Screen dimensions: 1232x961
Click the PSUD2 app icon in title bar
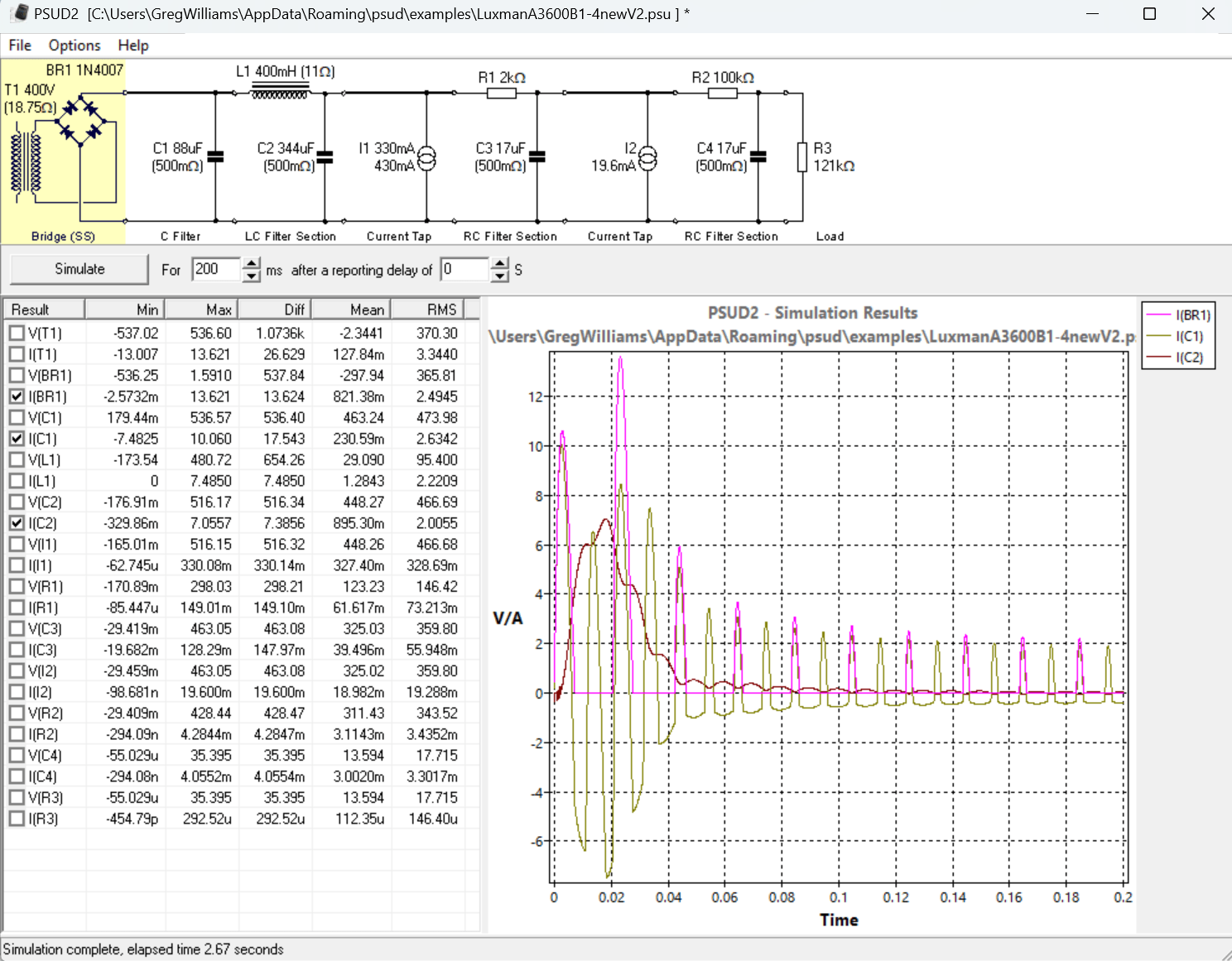click(x=20, y=13)
